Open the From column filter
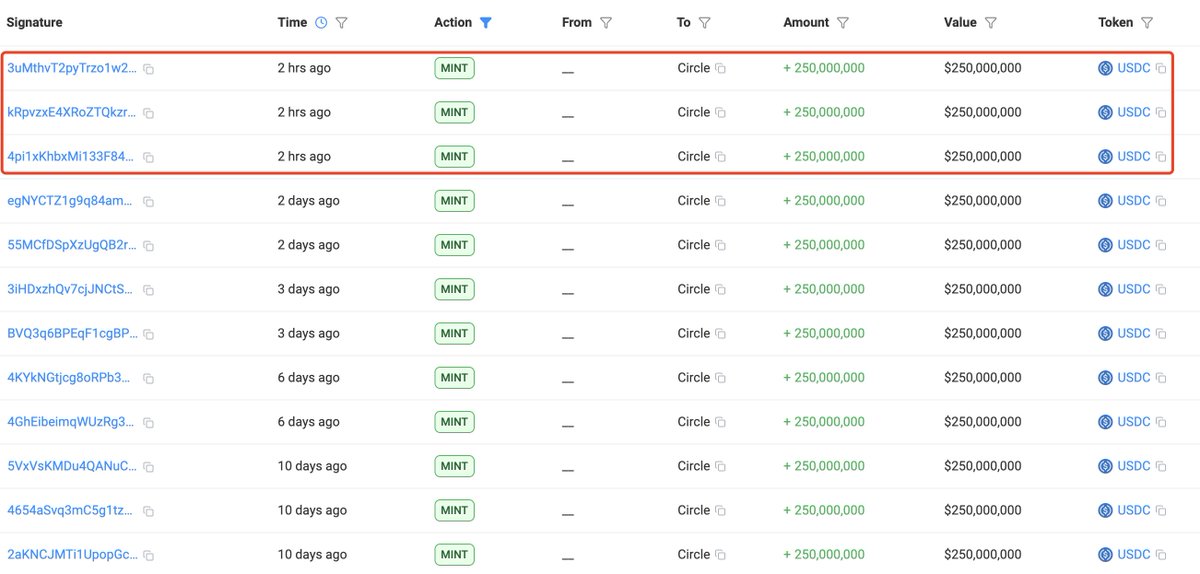The height and width of the screenshot is (574, 1200). 606,22
